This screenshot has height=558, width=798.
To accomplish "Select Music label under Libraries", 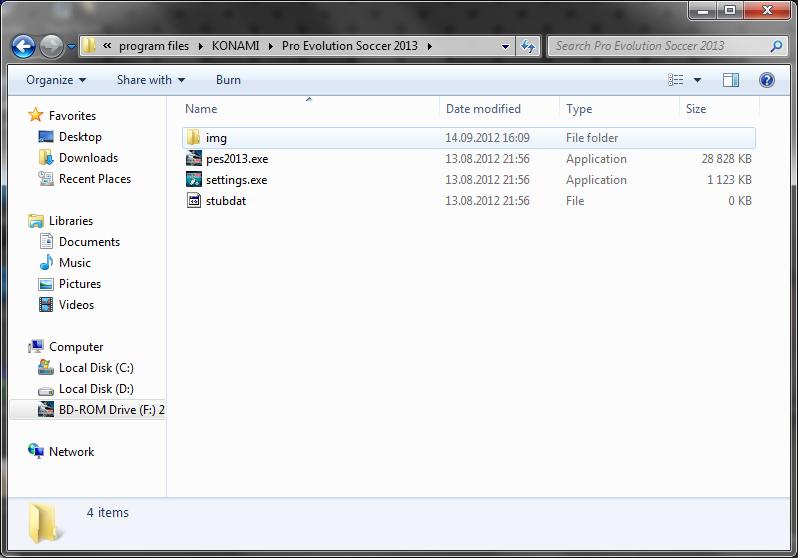I will [x=75, y=263].
